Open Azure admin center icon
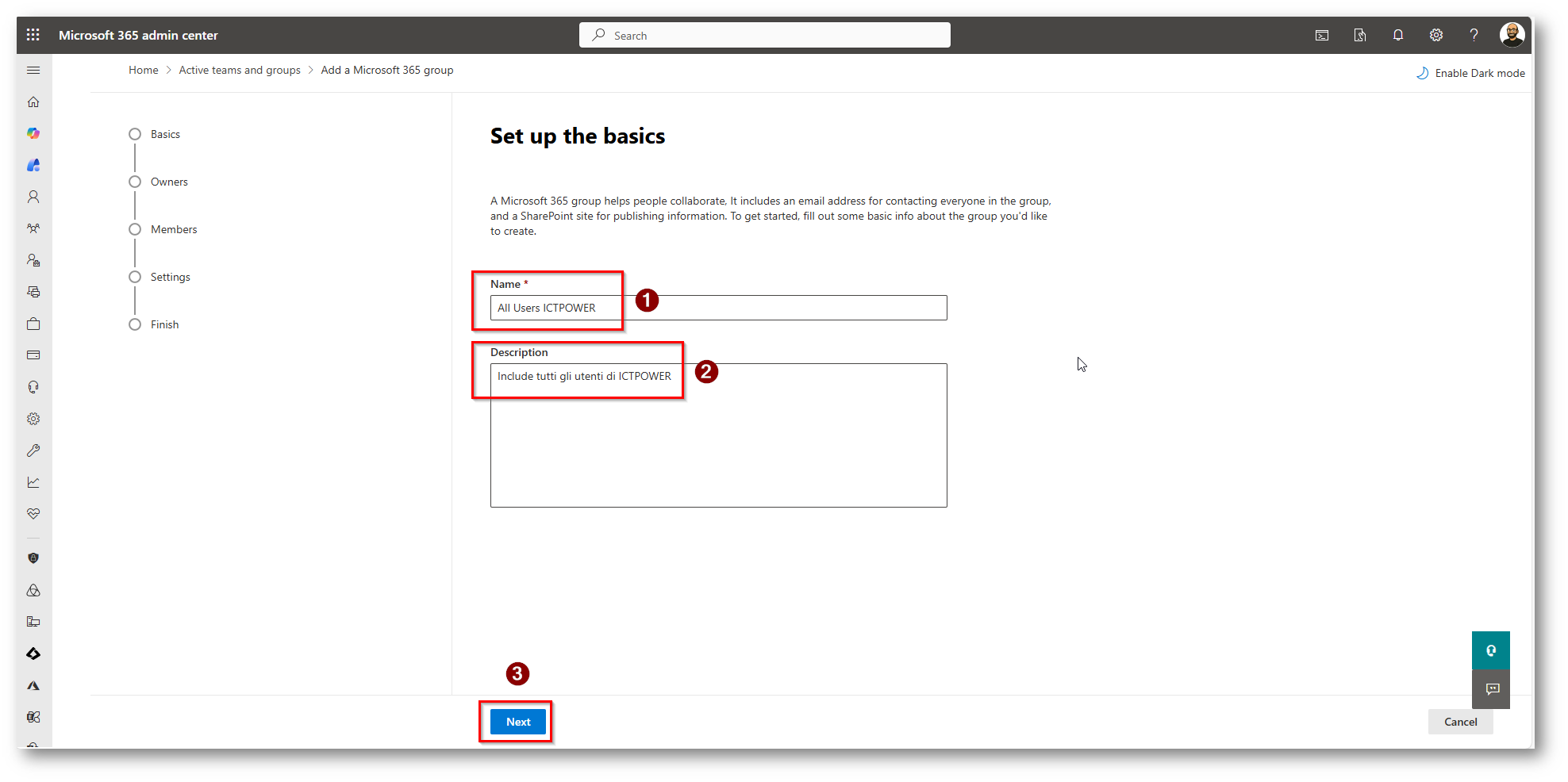1568x782 pixels. pos(33,685)
